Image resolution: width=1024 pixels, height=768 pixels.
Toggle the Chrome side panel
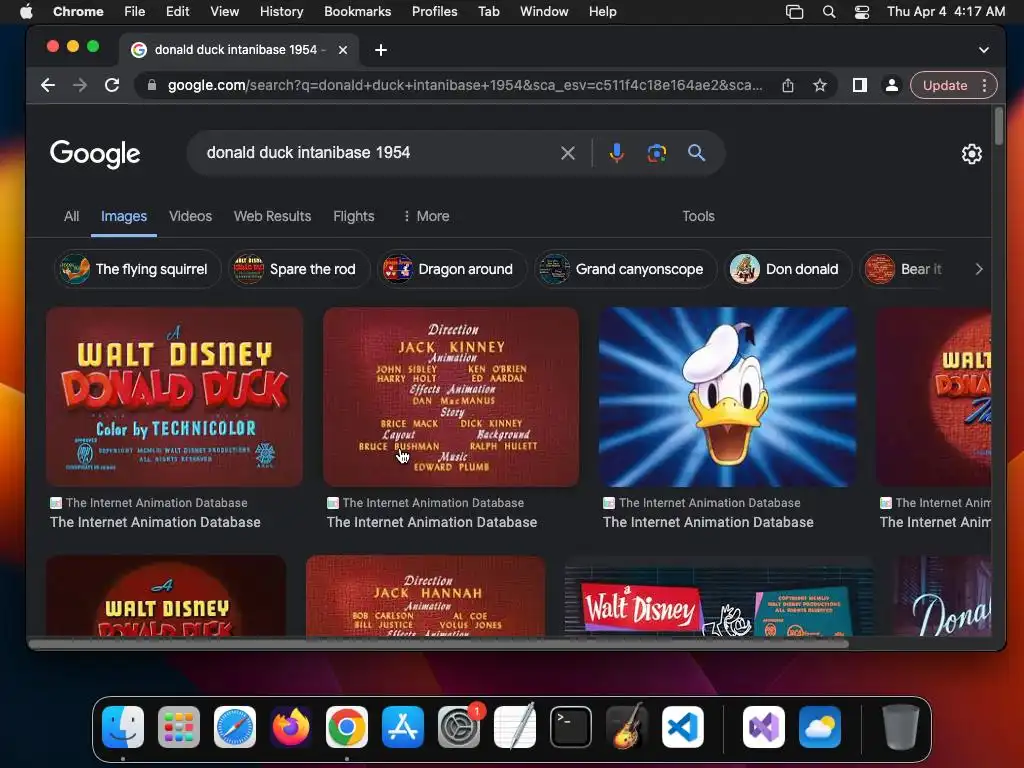[x=859, y=86]
